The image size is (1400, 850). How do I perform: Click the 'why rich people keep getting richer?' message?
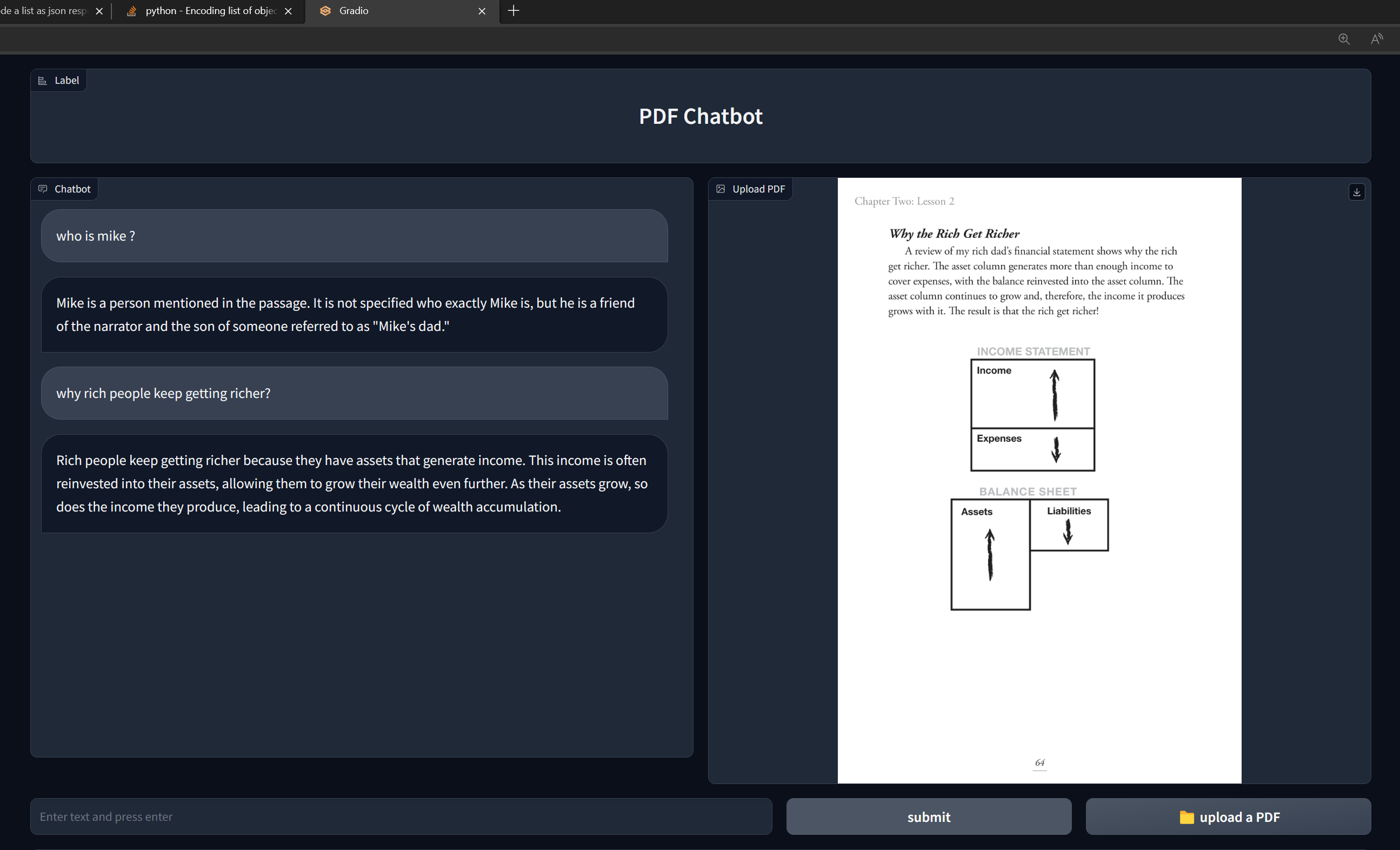pyautogui.click(x=355, y=393)
